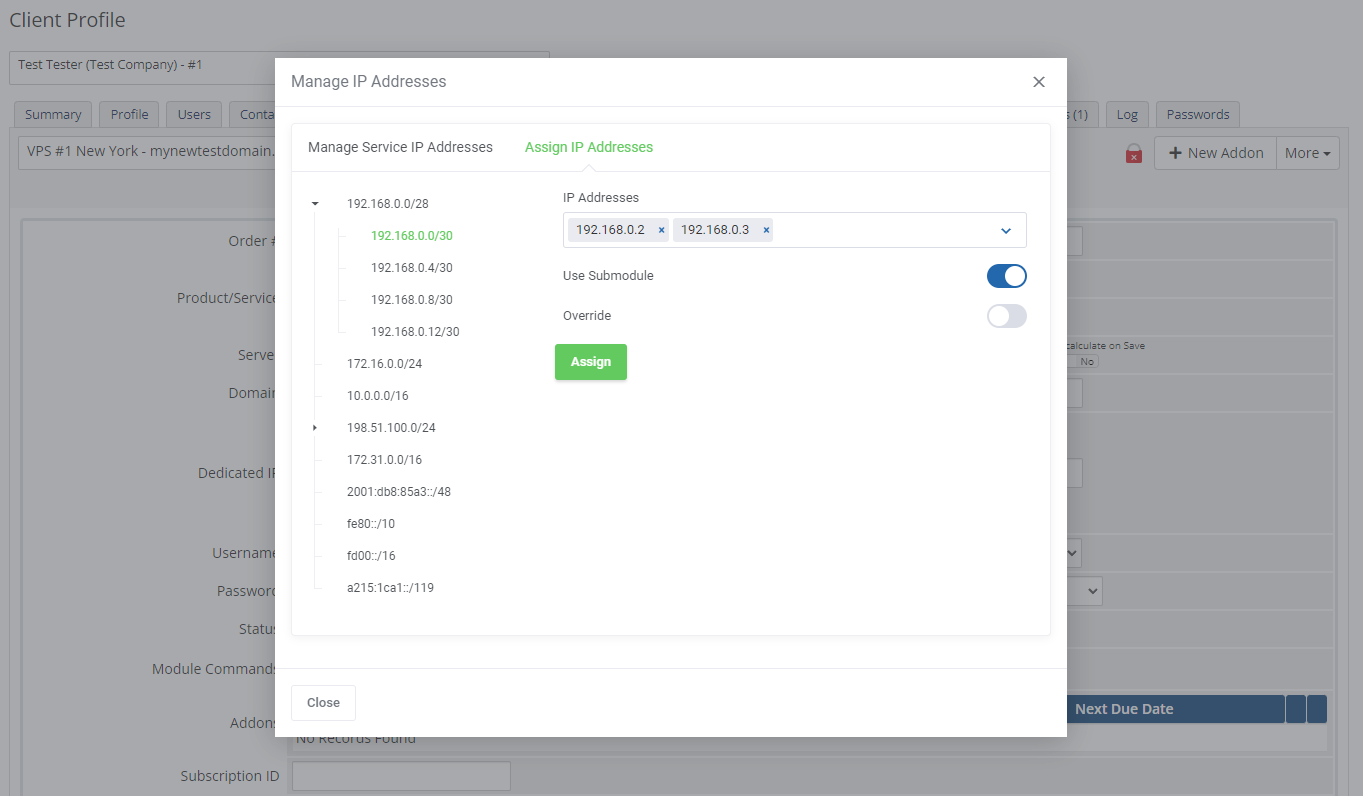Enable the Override toggle
1363x796 pixels.
coord(1007,316)
